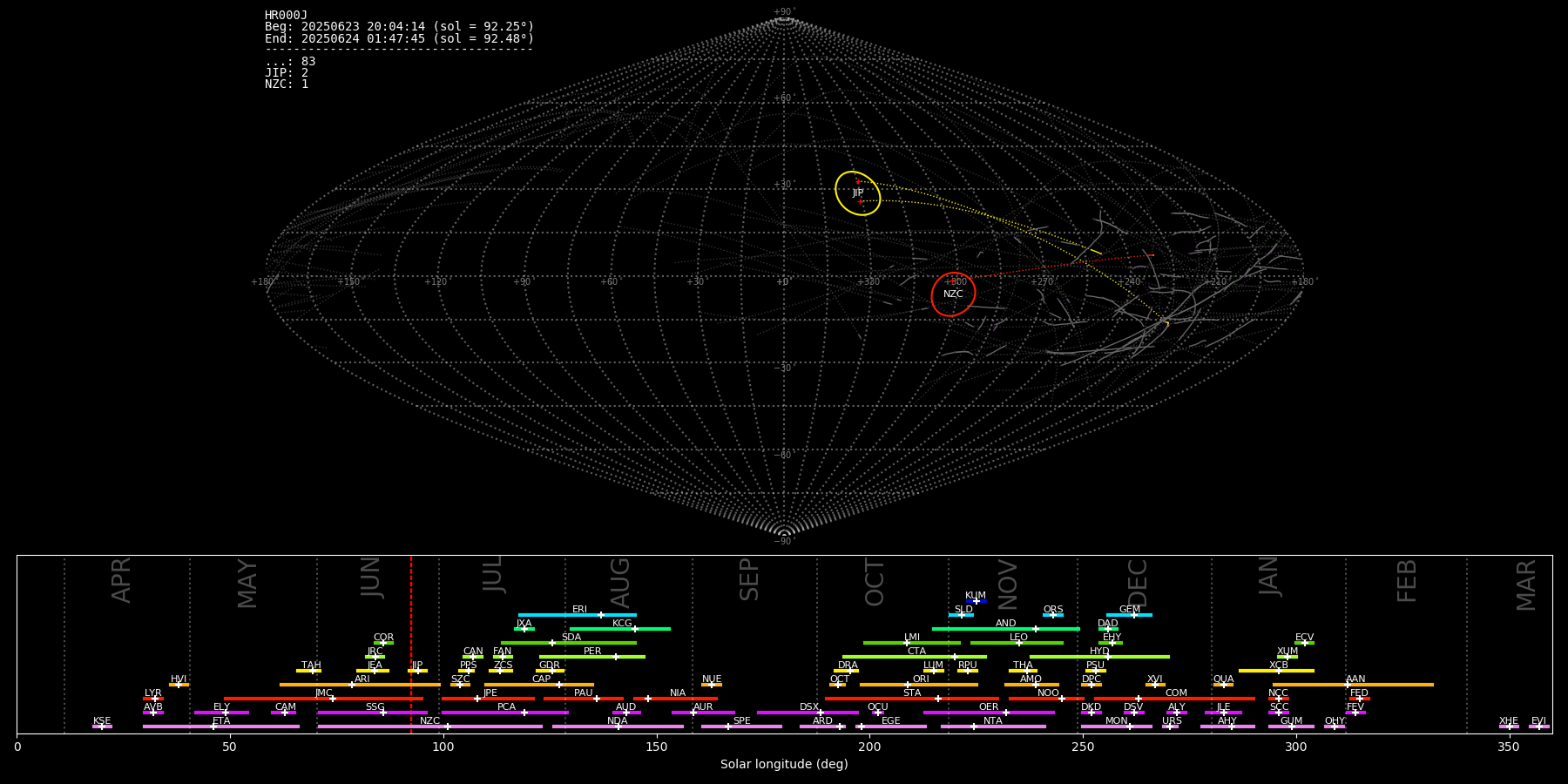Click the AND green shower bar
Image resolution: width=1568 pixels, height=784 pixels.
click(x=1006, y=629)
